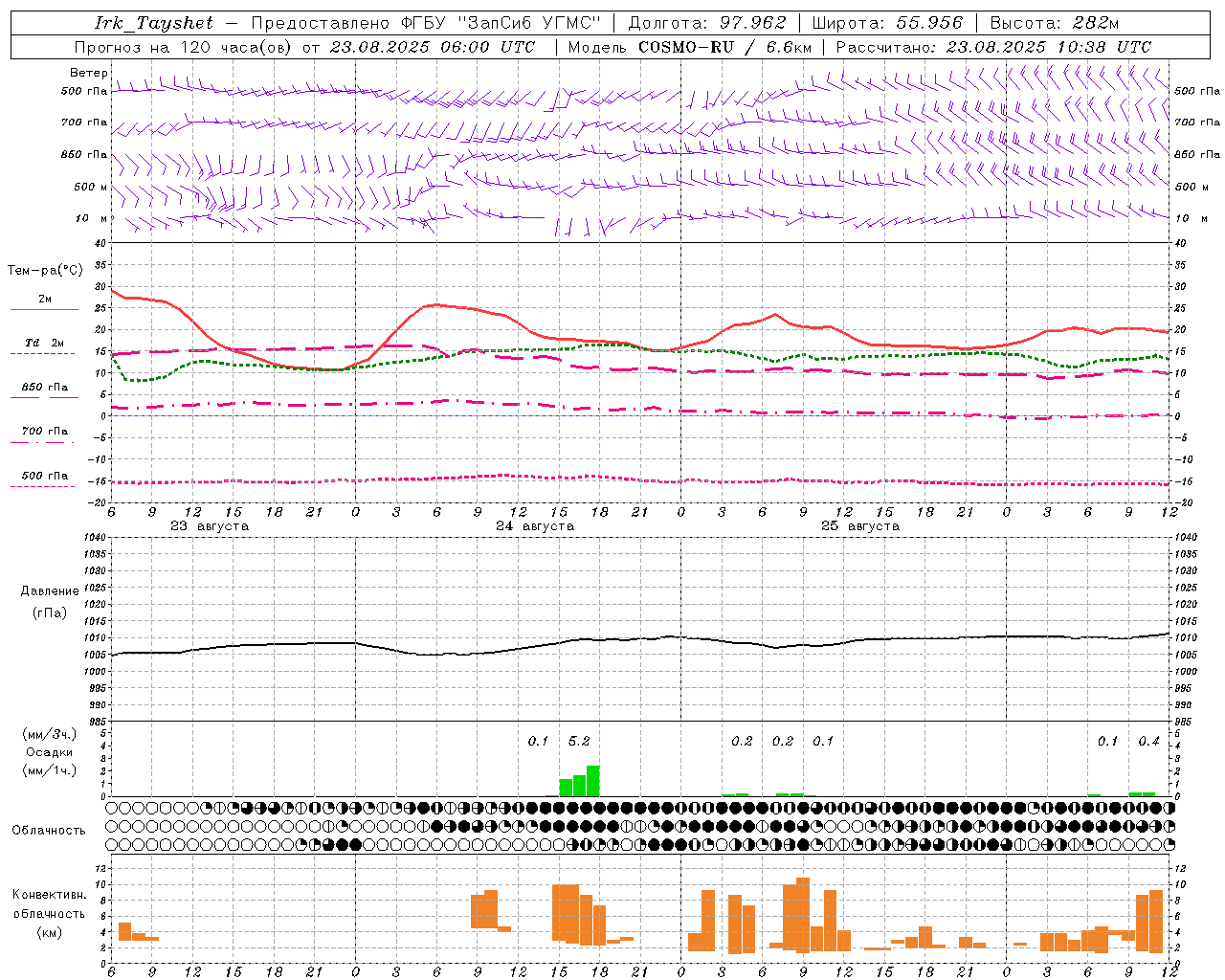
Task: Click the Тем-ра(°C) axis title
Action: point(46,271)
